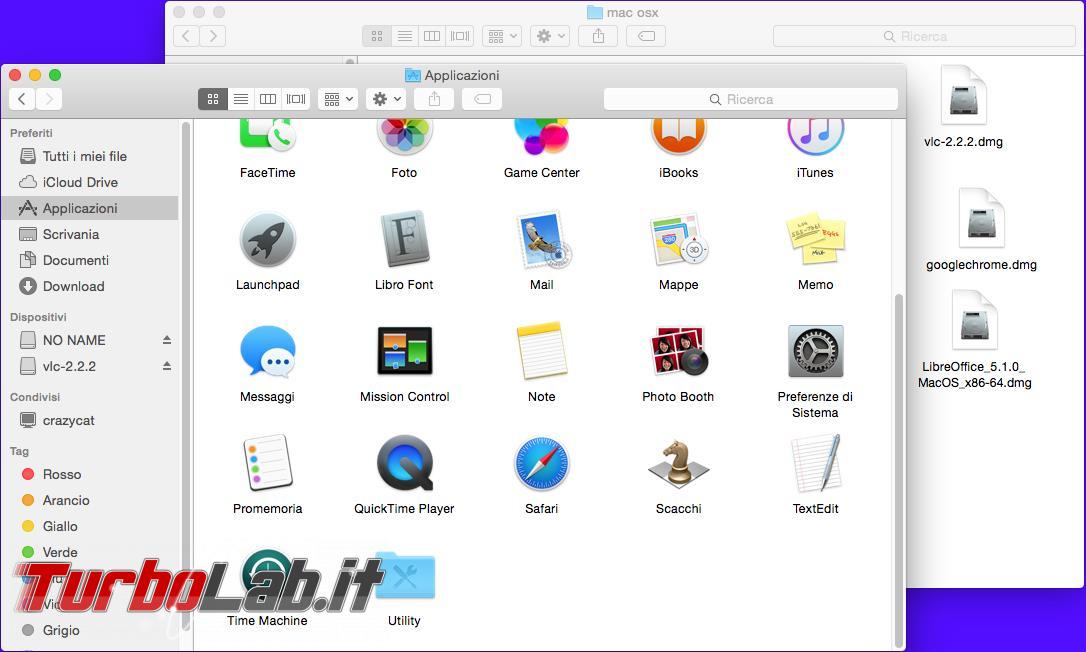Go back in Applicazioni window

point(22,99)
